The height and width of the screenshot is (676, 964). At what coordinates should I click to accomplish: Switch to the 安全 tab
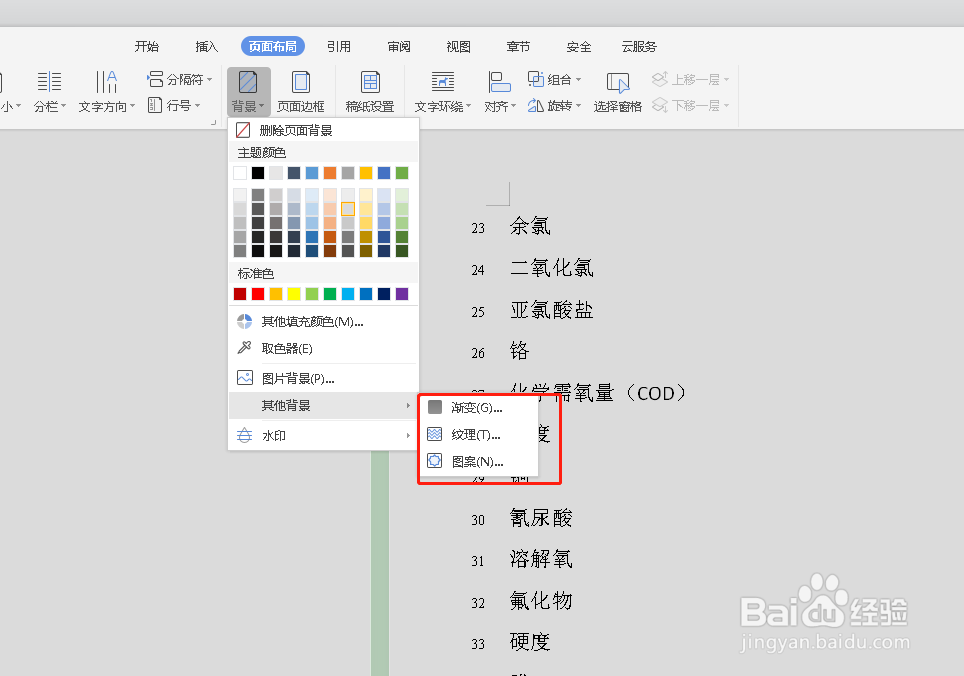pos(579,47)
